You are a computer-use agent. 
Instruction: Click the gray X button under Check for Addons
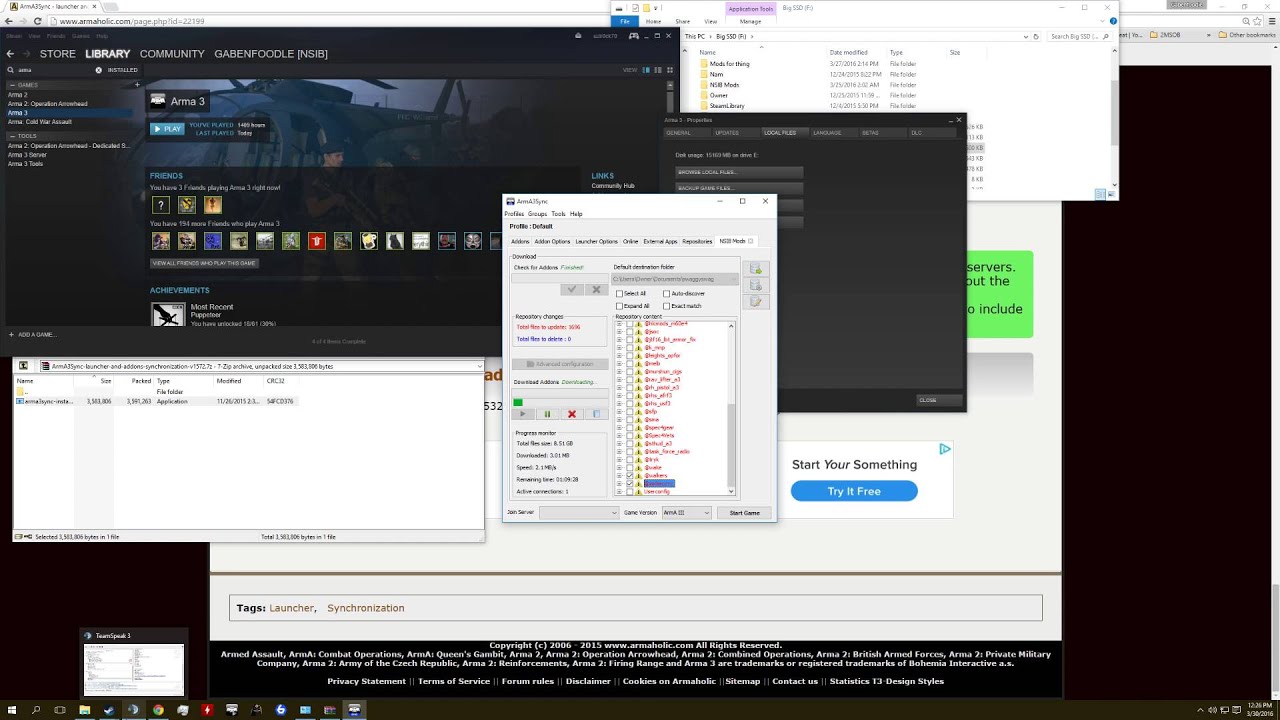[x=596, y=290]
